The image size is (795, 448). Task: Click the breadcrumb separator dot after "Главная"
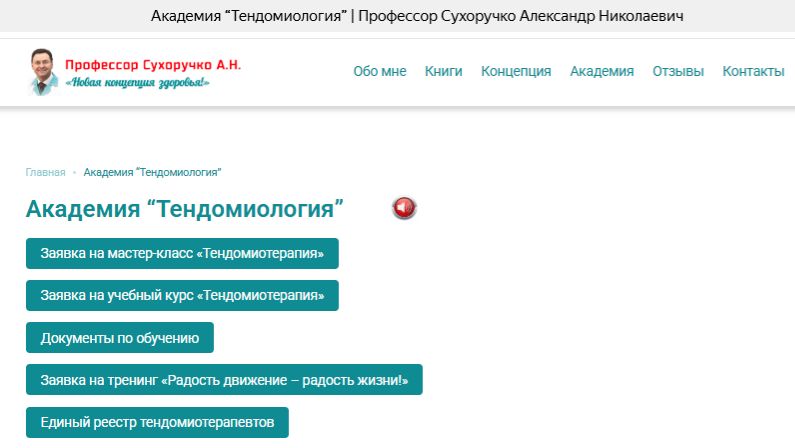coord(74,173)
